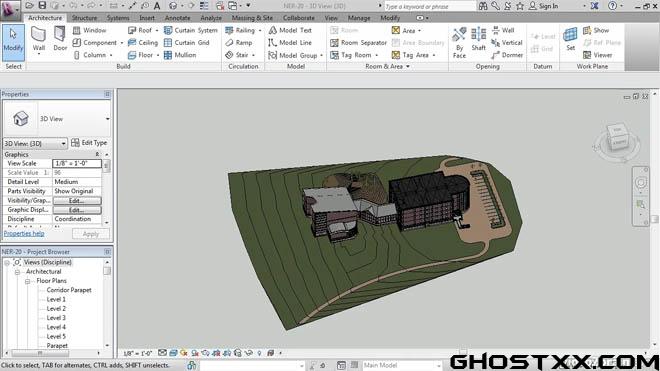Viewport: 660px width, 371px height.
Task: Select the Vertical opening tool
Action: (x=507, y=43)
